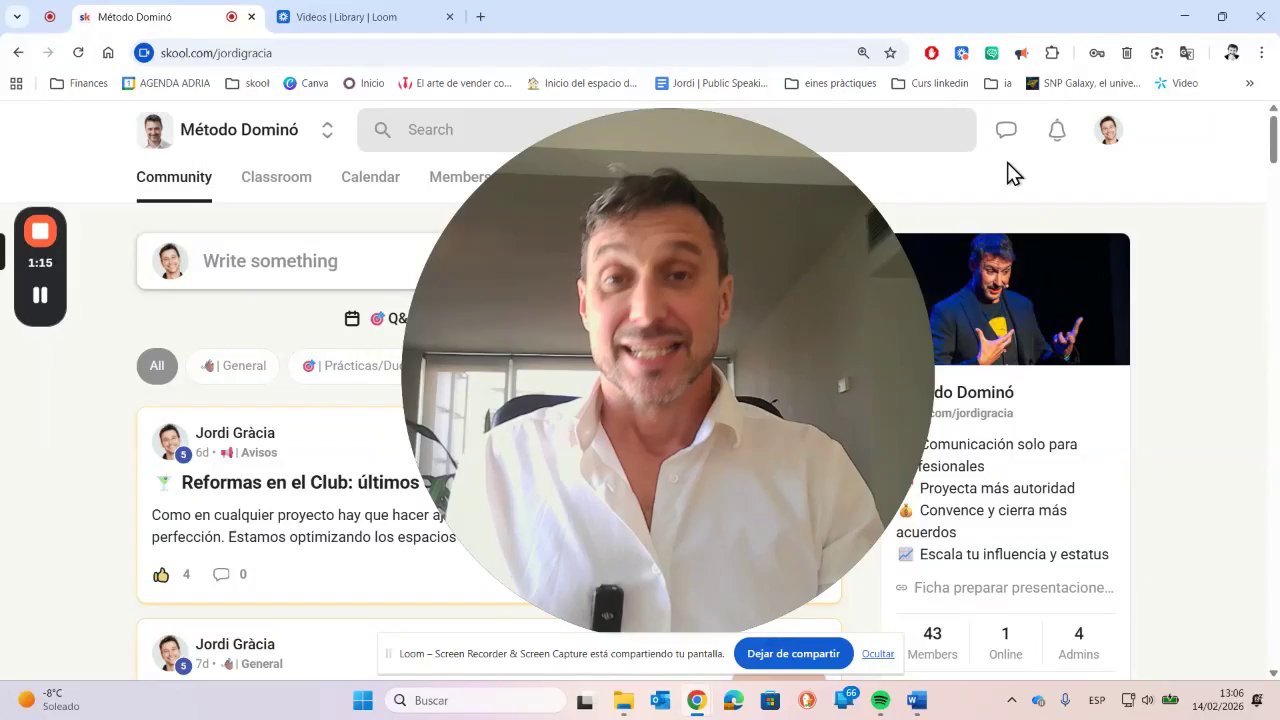The height and width of the screenshot is (720, 1280).
Task: Open comments on the Reformas en el Club post
Action: tap(221, 574)
